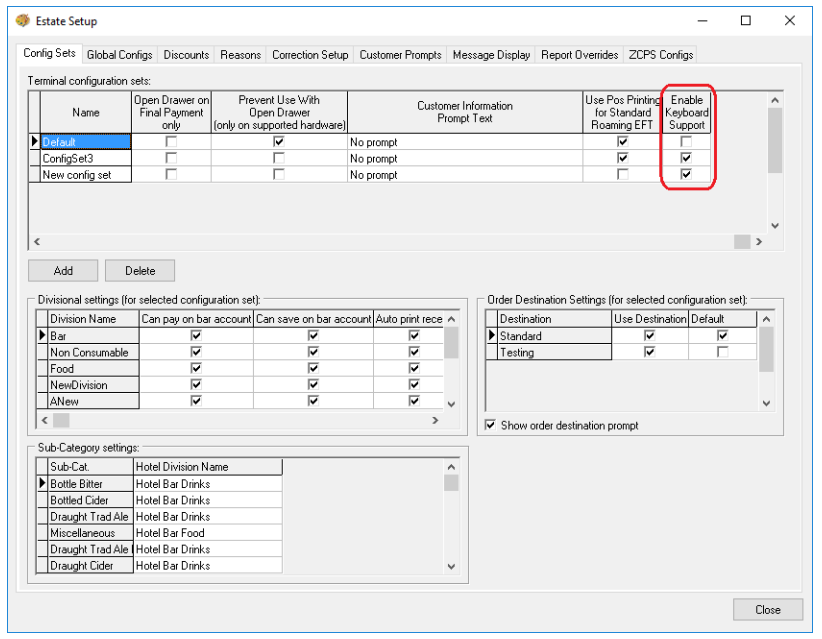Select the Testing destination row
822x639 pixels.
pyautogui.click(x=554, y=352)
